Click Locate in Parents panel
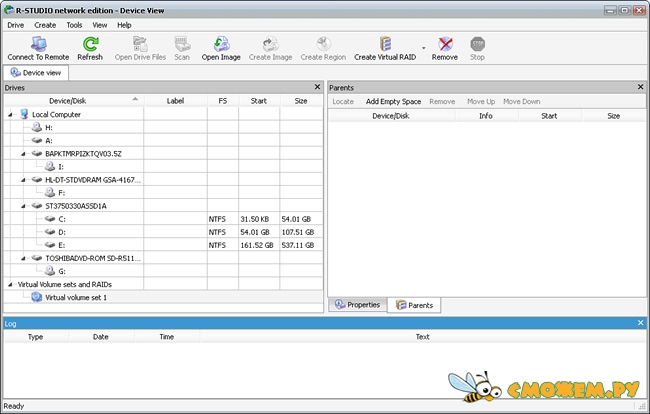This screenshot has height=414, width=650. pos(343,102)
